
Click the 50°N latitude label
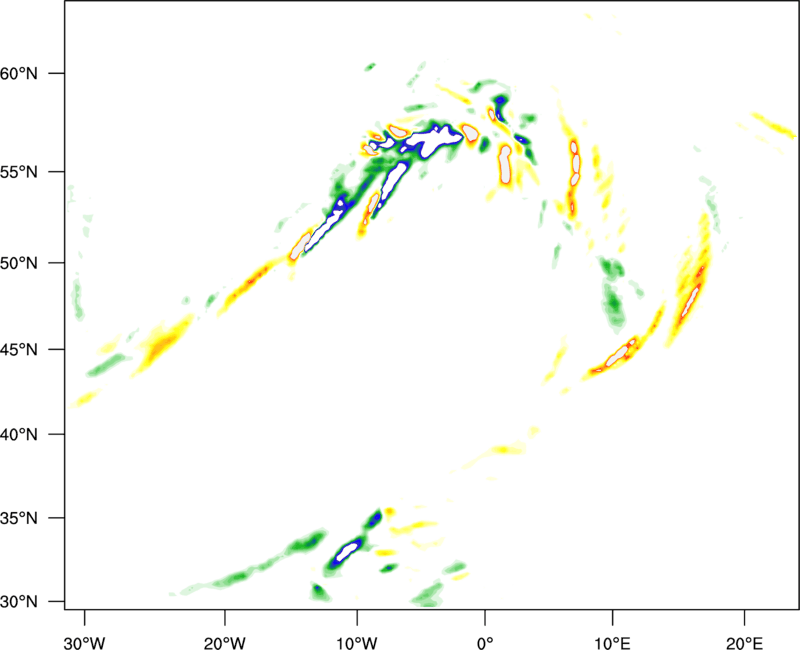point(19,263)
